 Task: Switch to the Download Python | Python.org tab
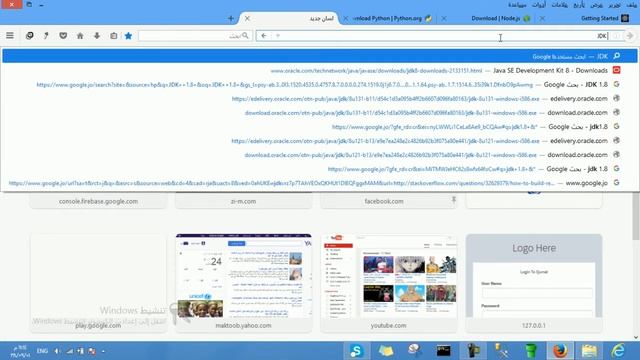[391, 18]
